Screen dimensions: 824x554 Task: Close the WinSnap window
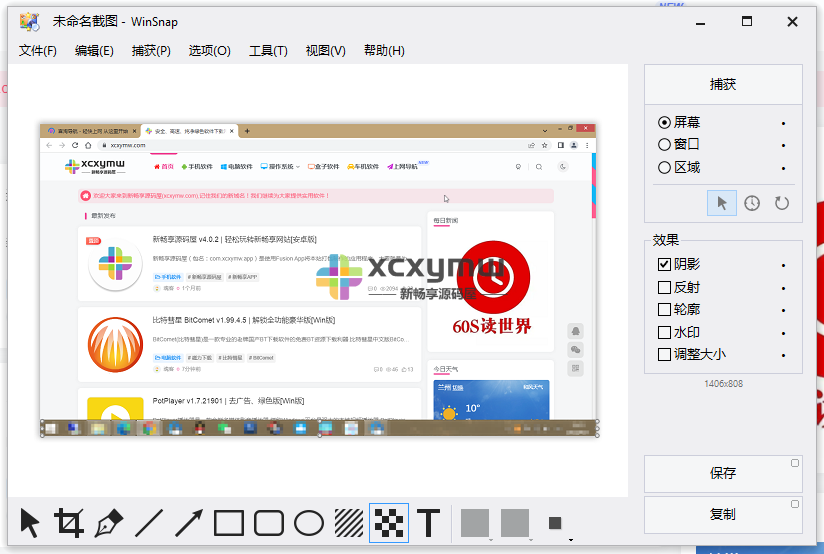click(792, 22)
